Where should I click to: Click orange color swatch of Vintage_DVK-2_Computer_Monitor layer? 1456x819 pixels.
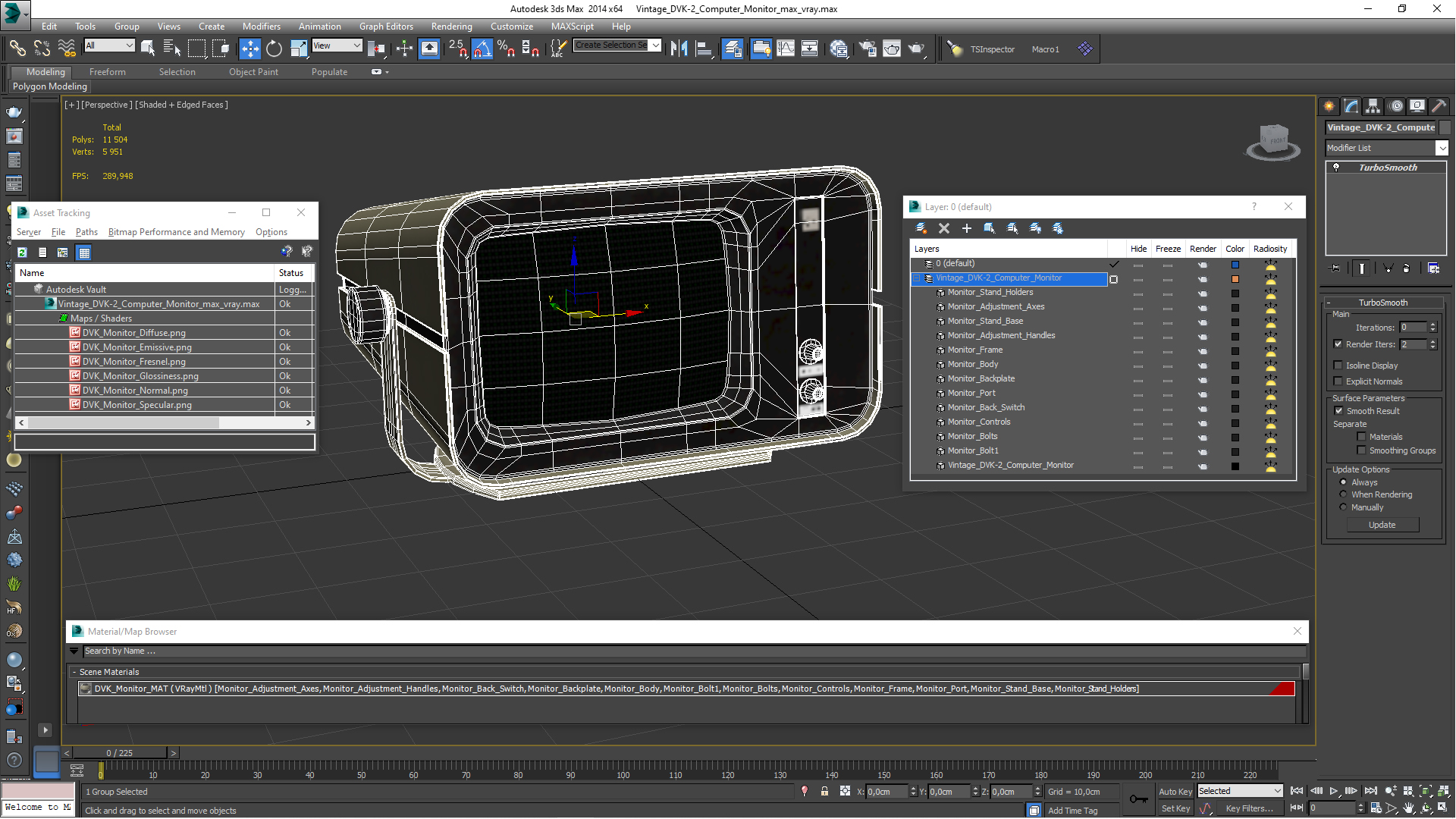point(1235,278)
